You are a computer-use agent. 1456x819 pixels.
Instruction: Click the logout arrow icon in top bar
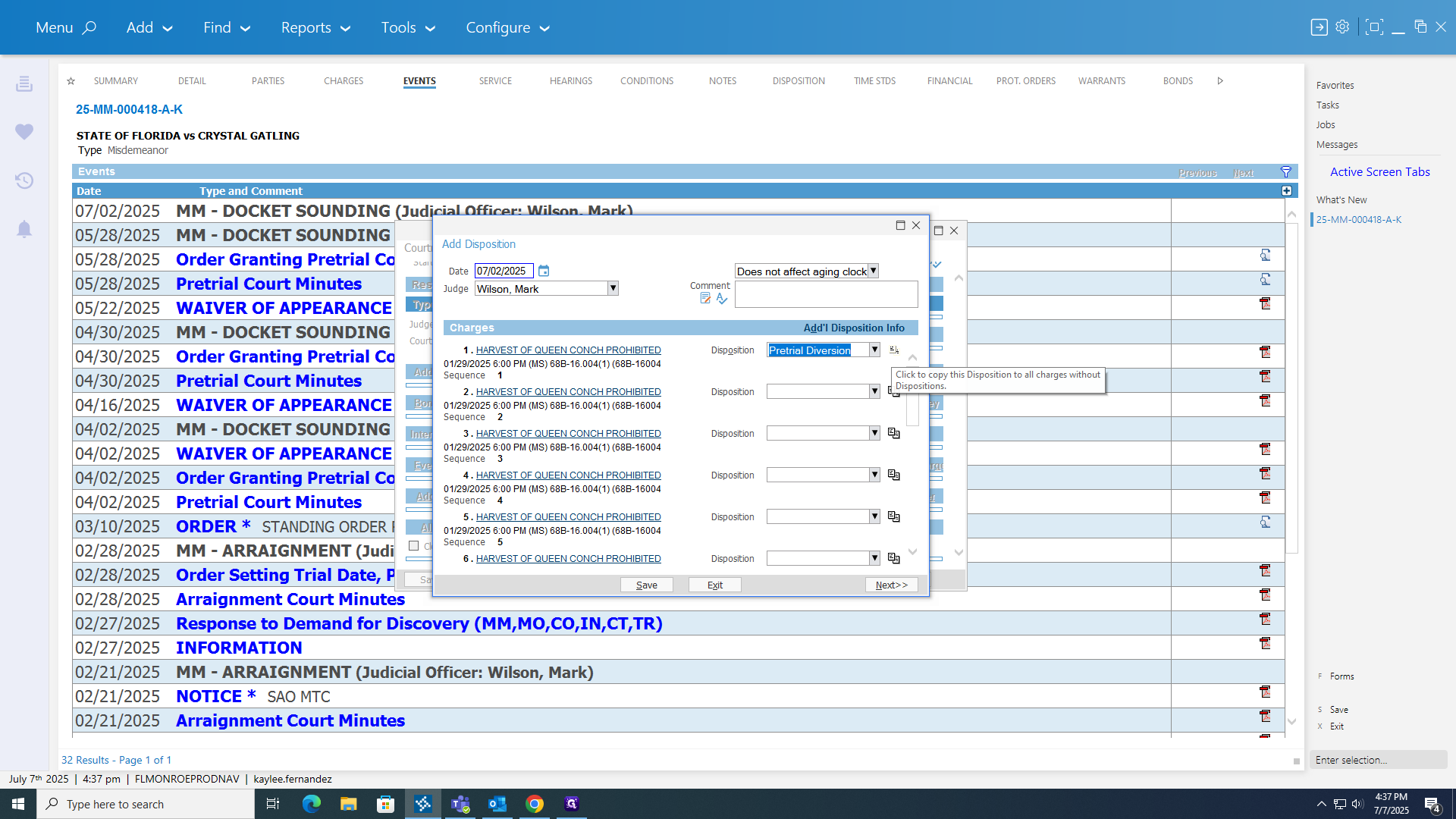(x=1319, y=27)
